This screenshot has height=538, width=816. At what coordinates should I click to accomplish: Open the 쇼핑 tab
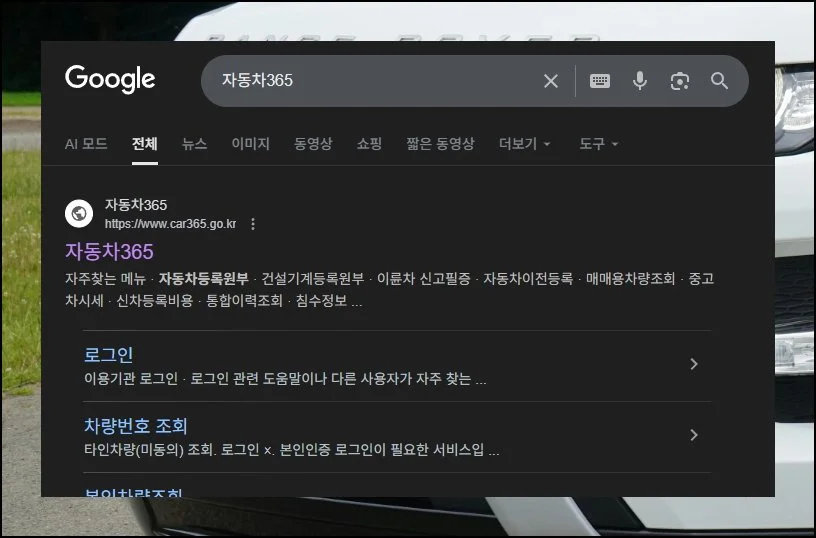[x=369, y=144]
